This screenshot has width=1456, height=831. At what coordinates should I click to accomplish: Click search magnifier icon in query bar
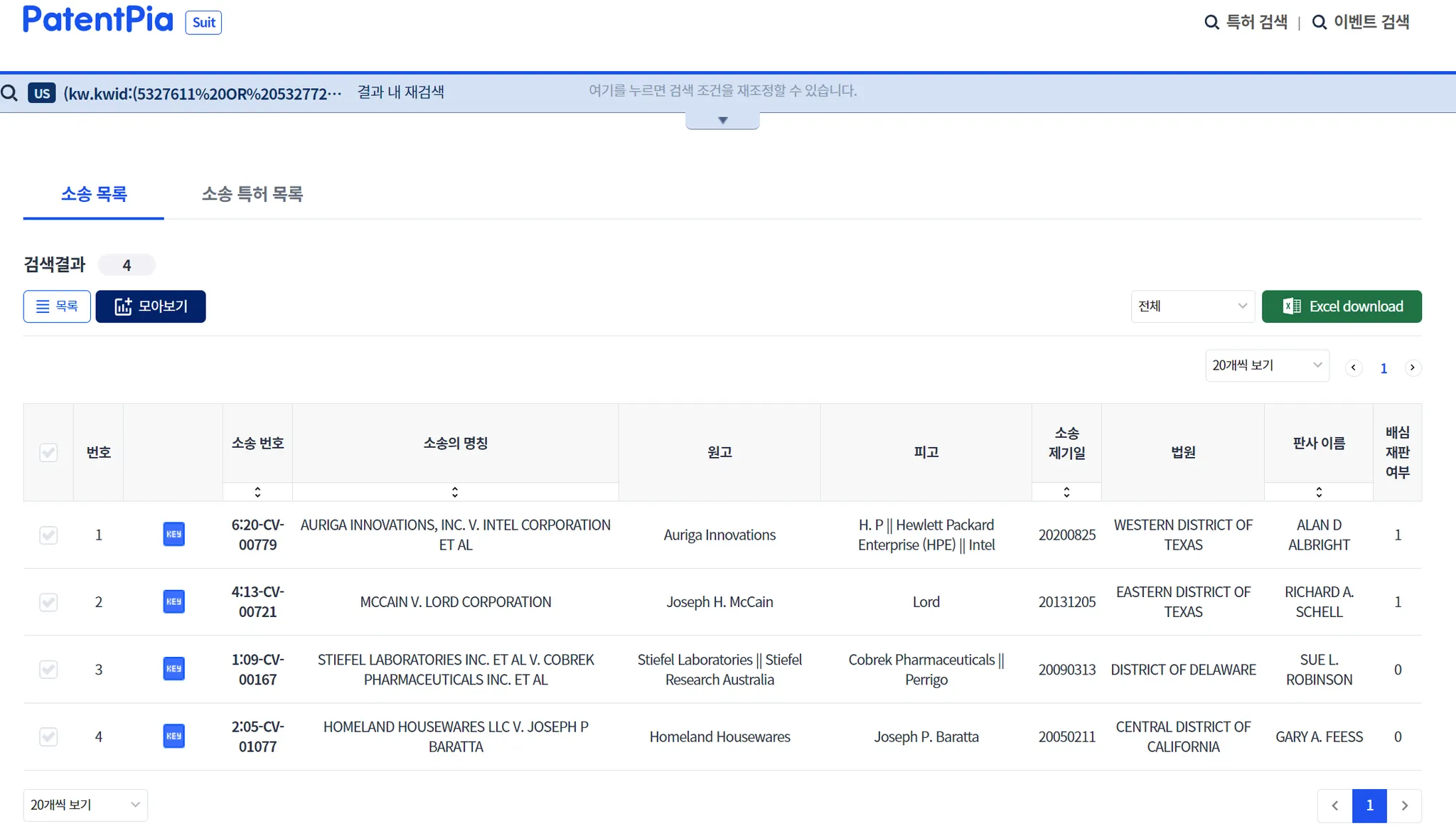coord(10,93)
